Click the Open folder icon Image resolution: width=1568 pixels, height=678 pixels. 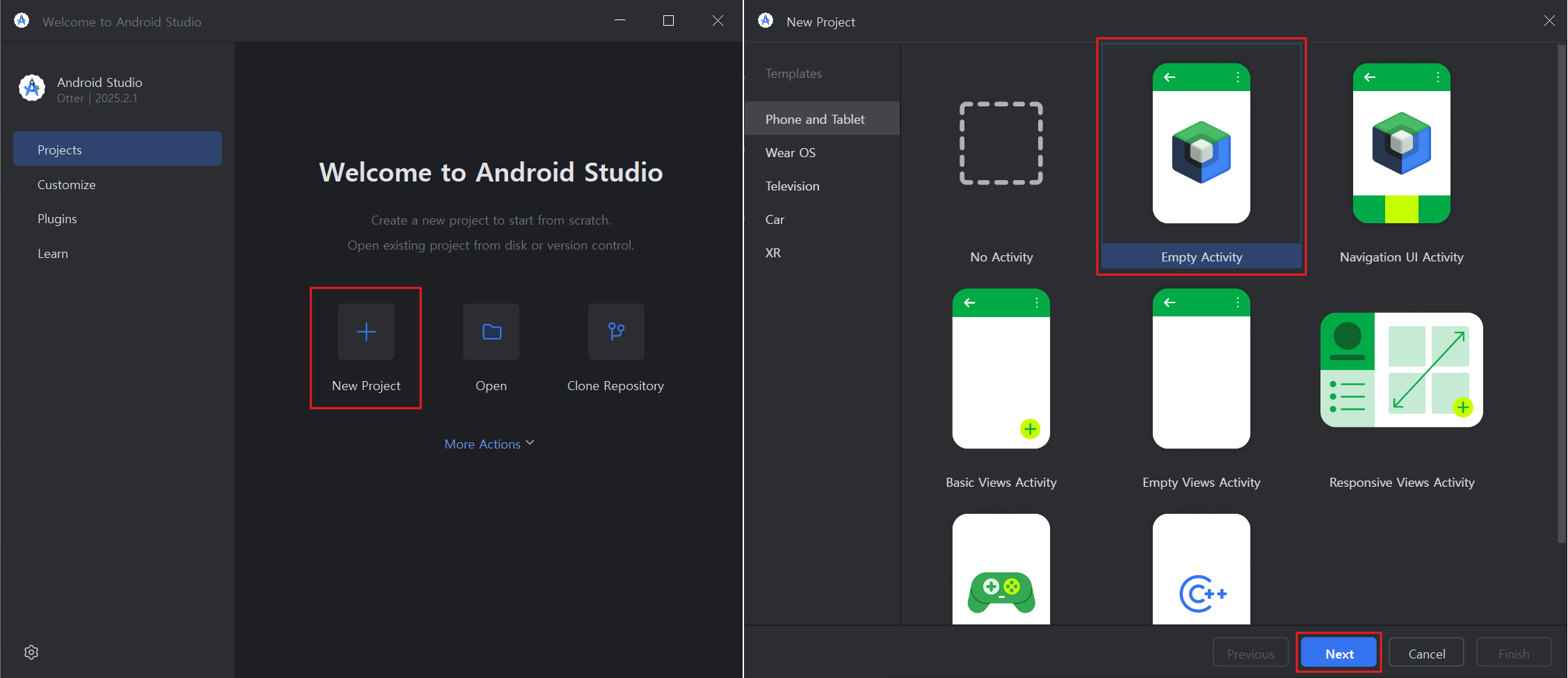[491, 332]
